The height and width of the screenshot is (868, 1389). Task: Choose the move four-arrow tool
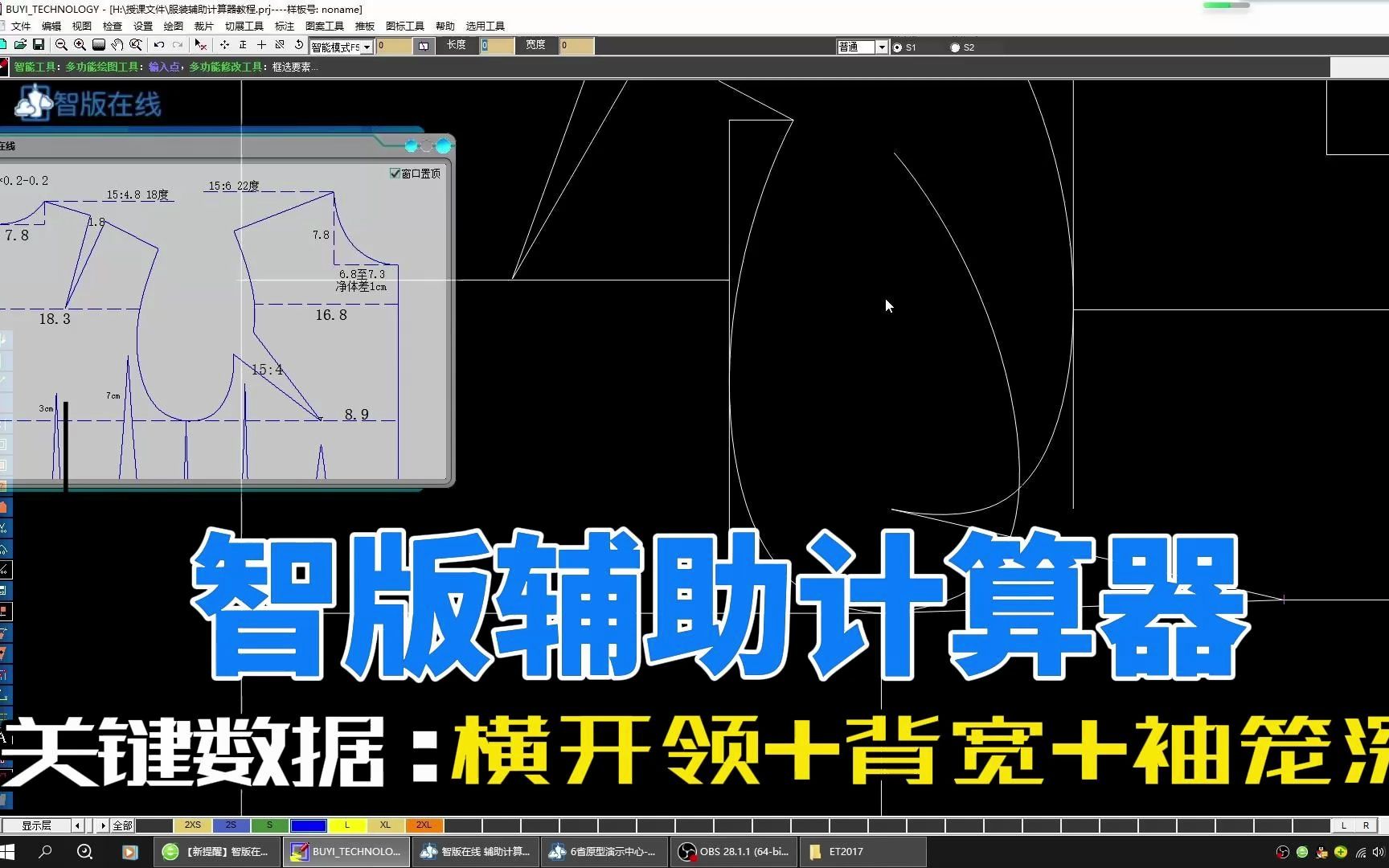pos(224,45)
